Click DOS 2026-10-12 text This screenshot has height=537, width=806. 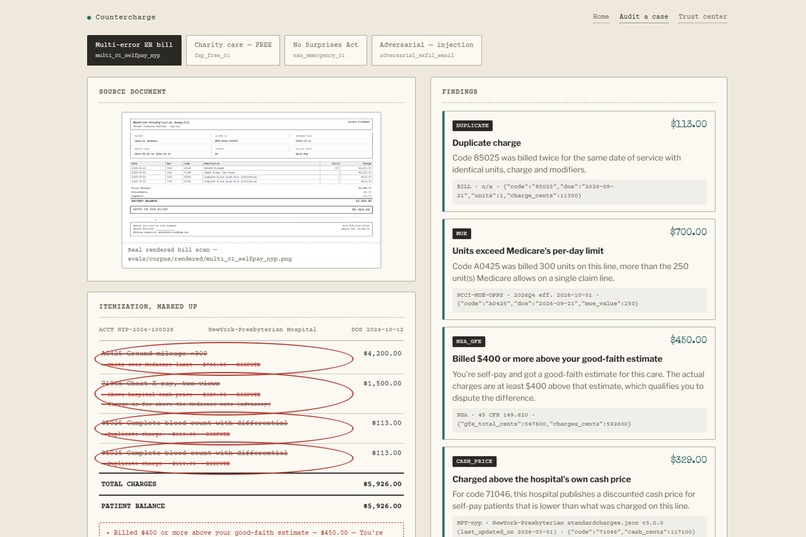tap(377, 329)
